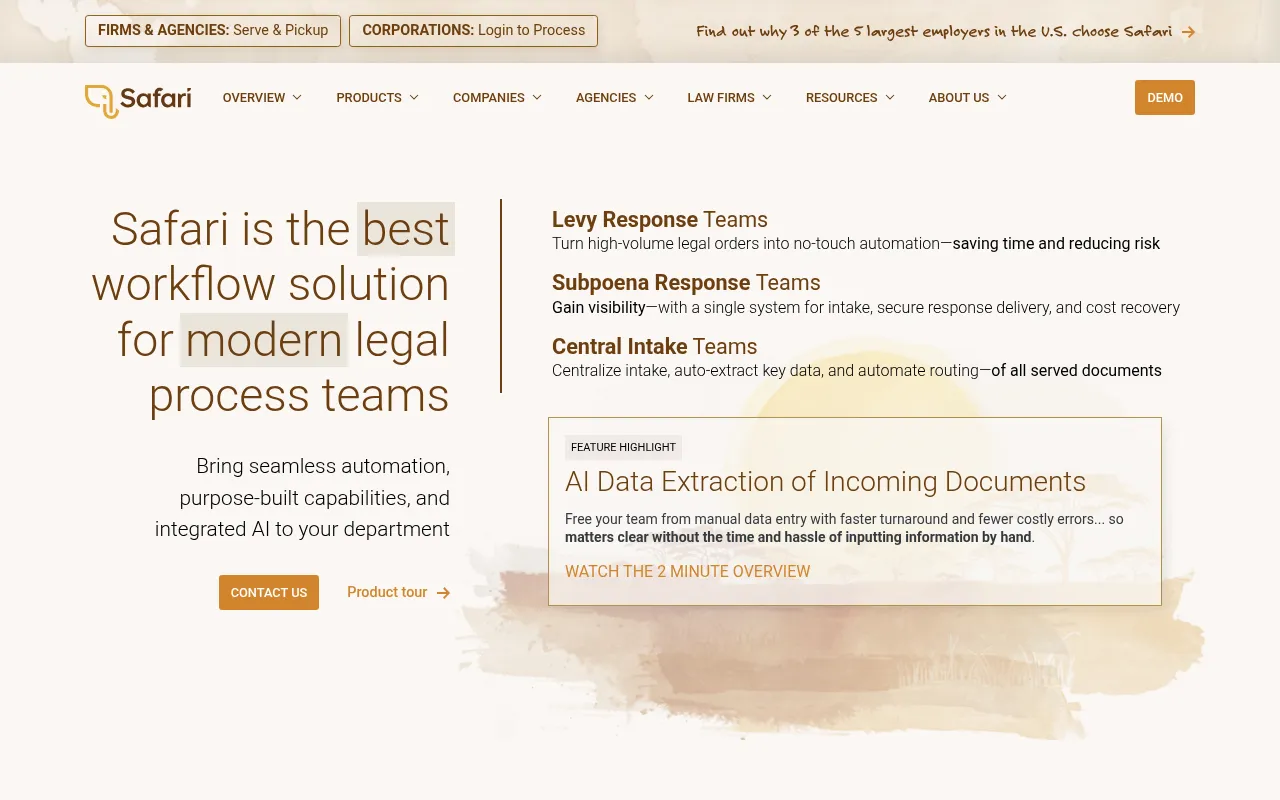The image size is (1280, 800).
Task: Expand the Companies menu chevron
Action: [x=537, y=97]
